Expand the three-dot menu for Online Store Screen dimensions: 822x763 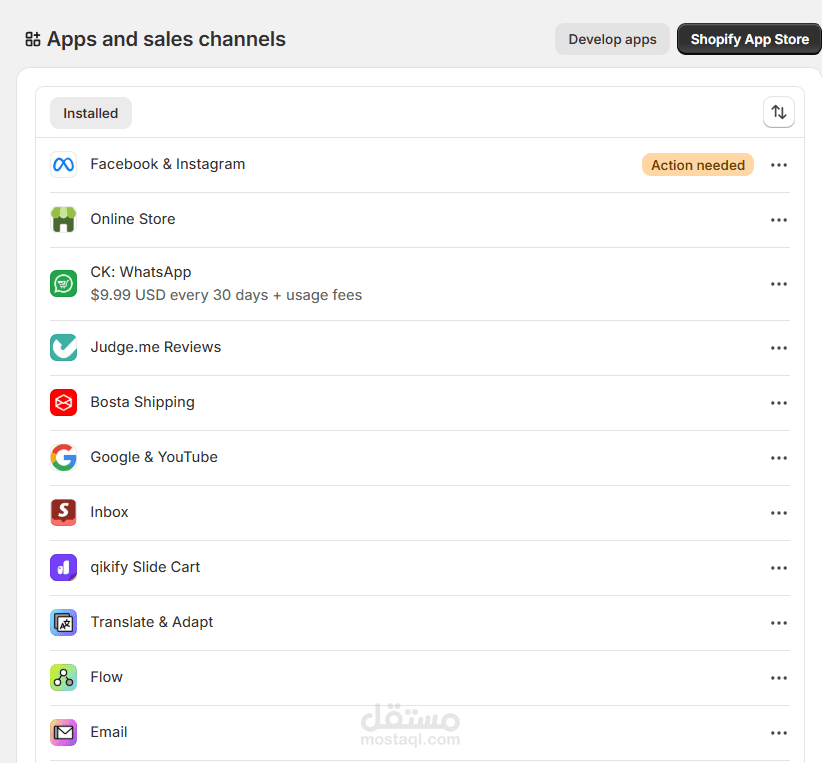[x=779, y=220]
